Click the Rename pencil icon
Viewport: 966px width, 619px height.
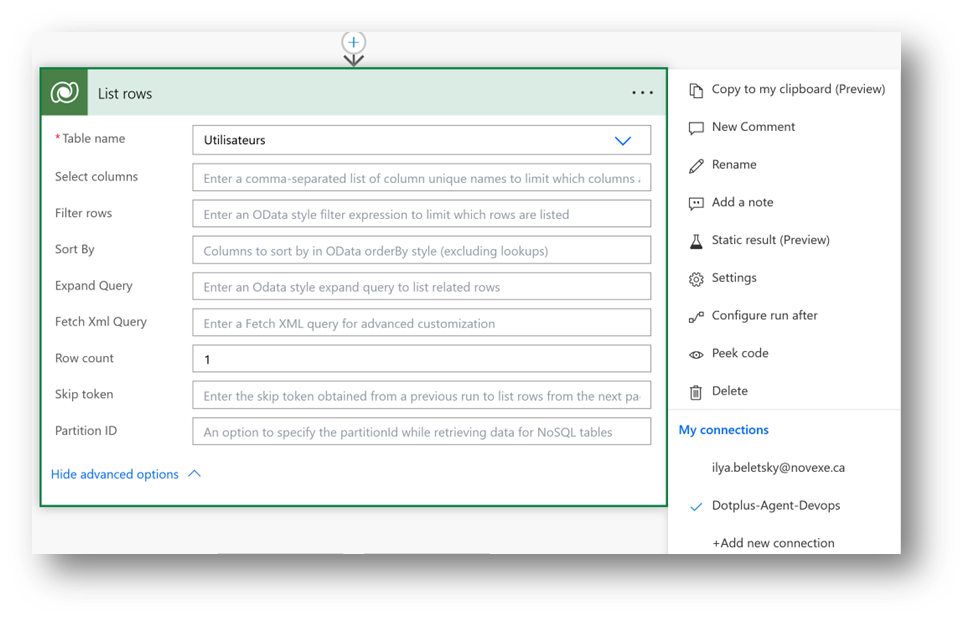[x=696, y=166]
